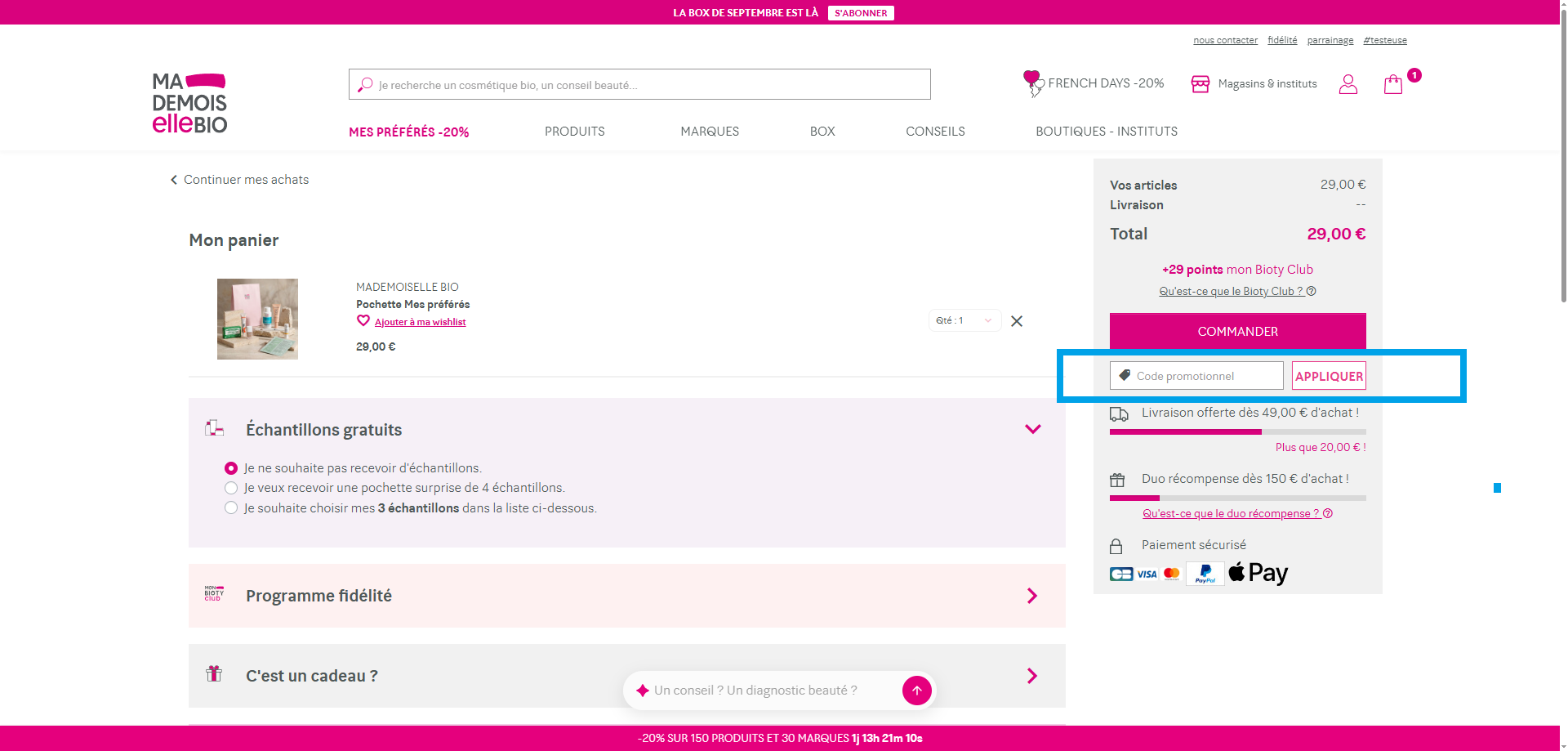Click the heart balloon French Days icon
Image resolution: width=1568 pixels, height=751 pixels.
(x=1033, y=83)
